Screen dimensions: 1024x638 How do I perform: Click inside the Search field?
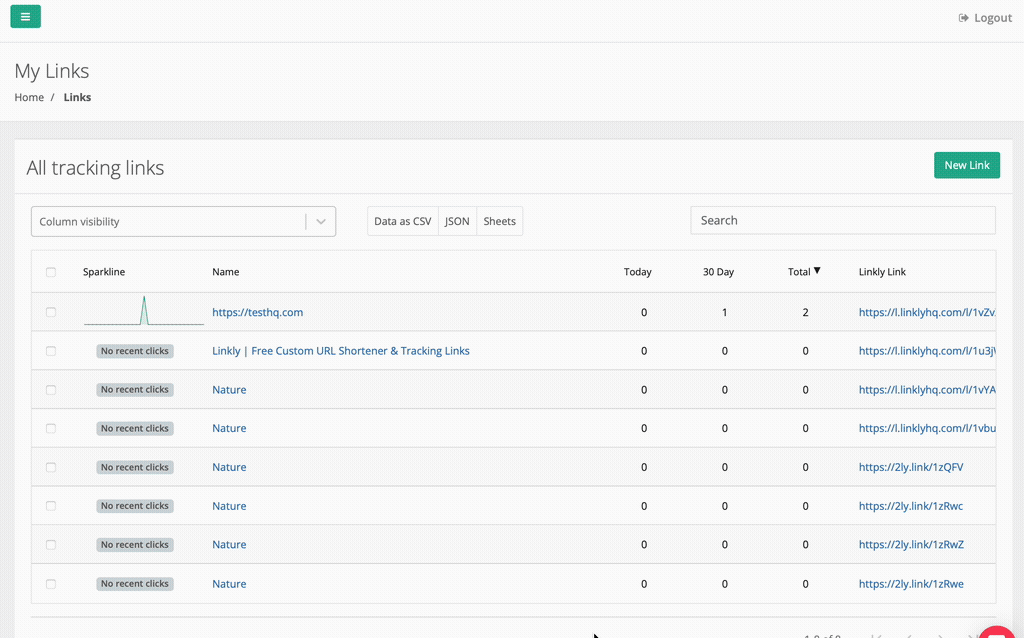(x=842, y=220)
